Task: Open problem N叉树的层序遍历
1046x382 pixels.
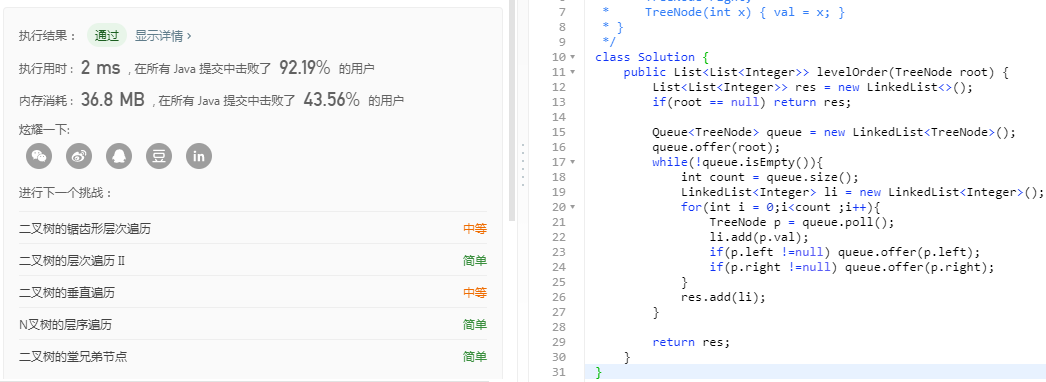Action: click(x=65, y=325)
